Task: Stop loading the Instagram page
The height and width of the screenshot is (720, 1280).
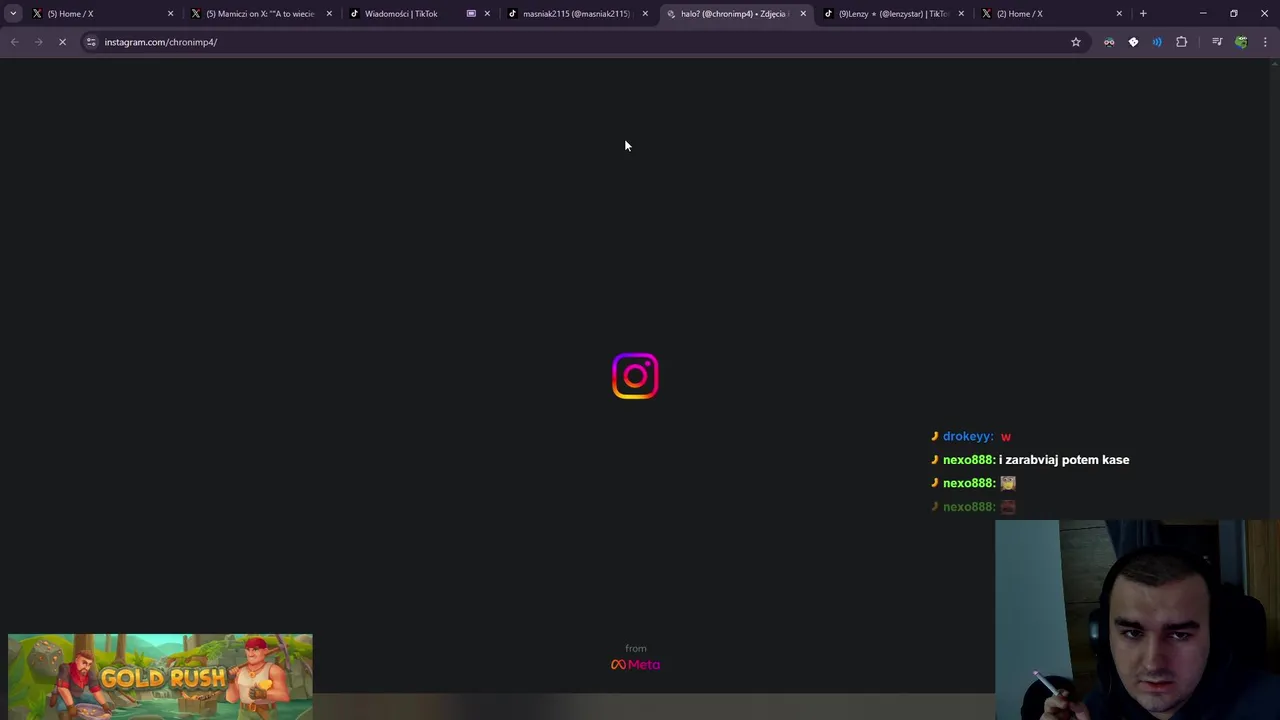Action: [62, 42]
